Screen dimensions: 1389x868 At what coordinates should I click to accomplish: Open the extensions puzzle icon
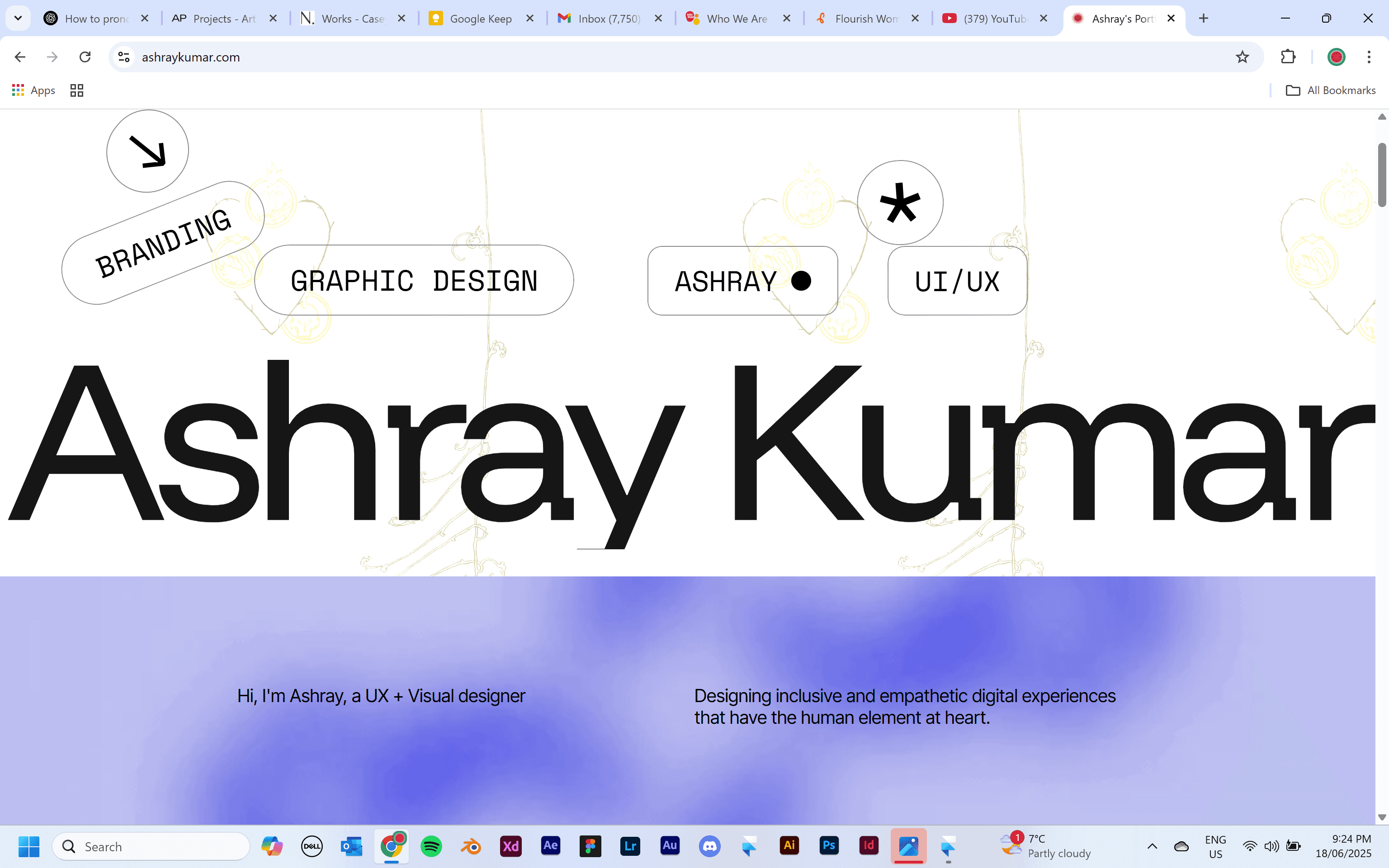point(1287,57)
